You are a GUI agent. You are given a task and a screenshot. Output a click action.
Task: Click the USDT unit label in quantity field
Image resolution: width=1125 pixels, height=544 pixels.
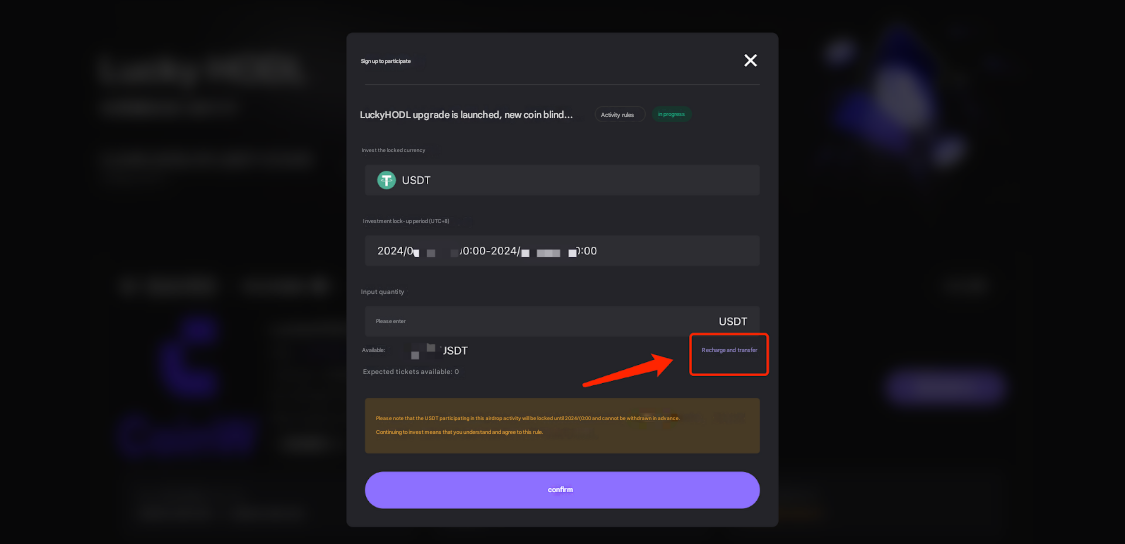[x=733, y=322]
